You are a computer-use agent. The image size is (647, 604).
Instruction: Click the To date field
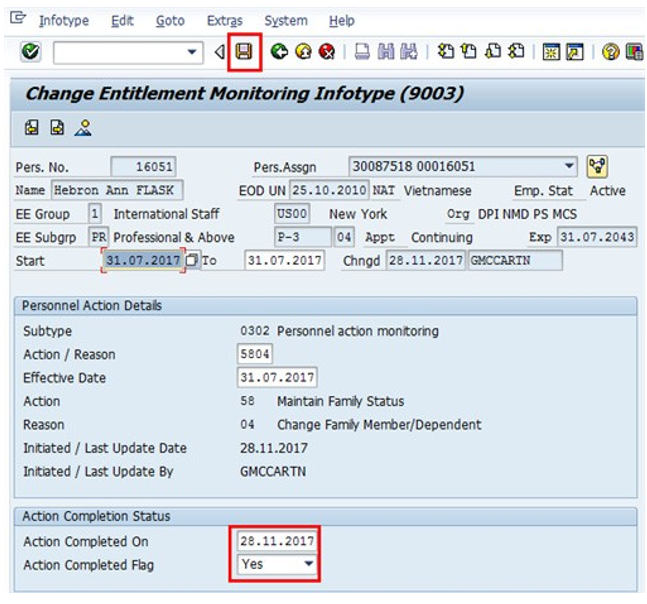(284, 260)
